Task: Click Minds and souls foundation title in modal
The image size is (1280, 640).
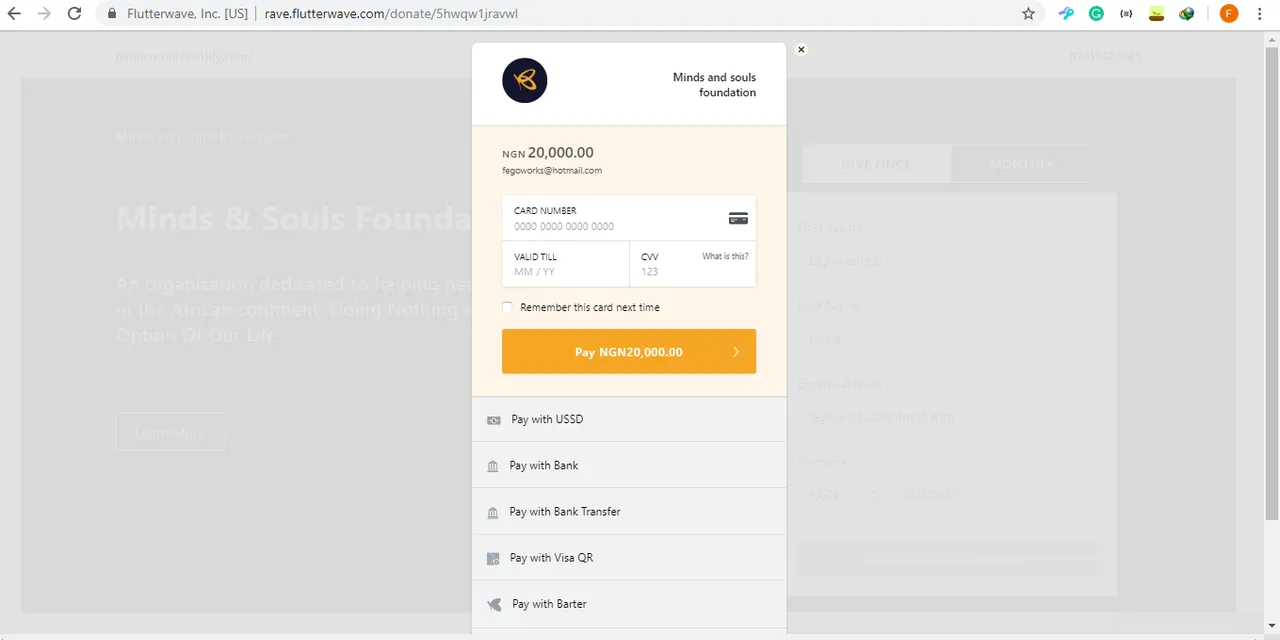Action: pos(714,85)
